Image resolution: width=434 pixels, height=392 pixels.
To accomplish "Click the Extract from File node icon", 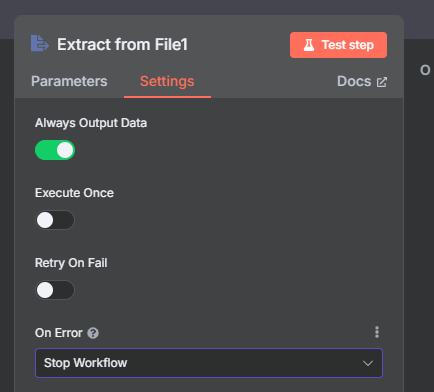I will click(x=40, y=43).
